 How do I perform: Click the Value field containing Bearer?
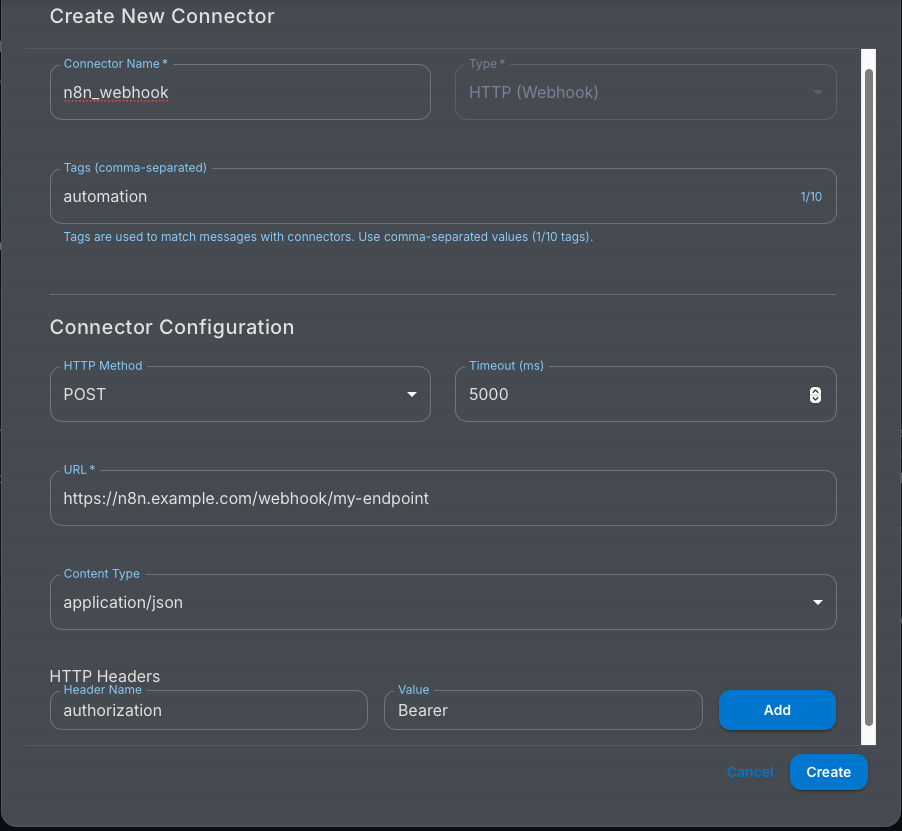point(543,710)
